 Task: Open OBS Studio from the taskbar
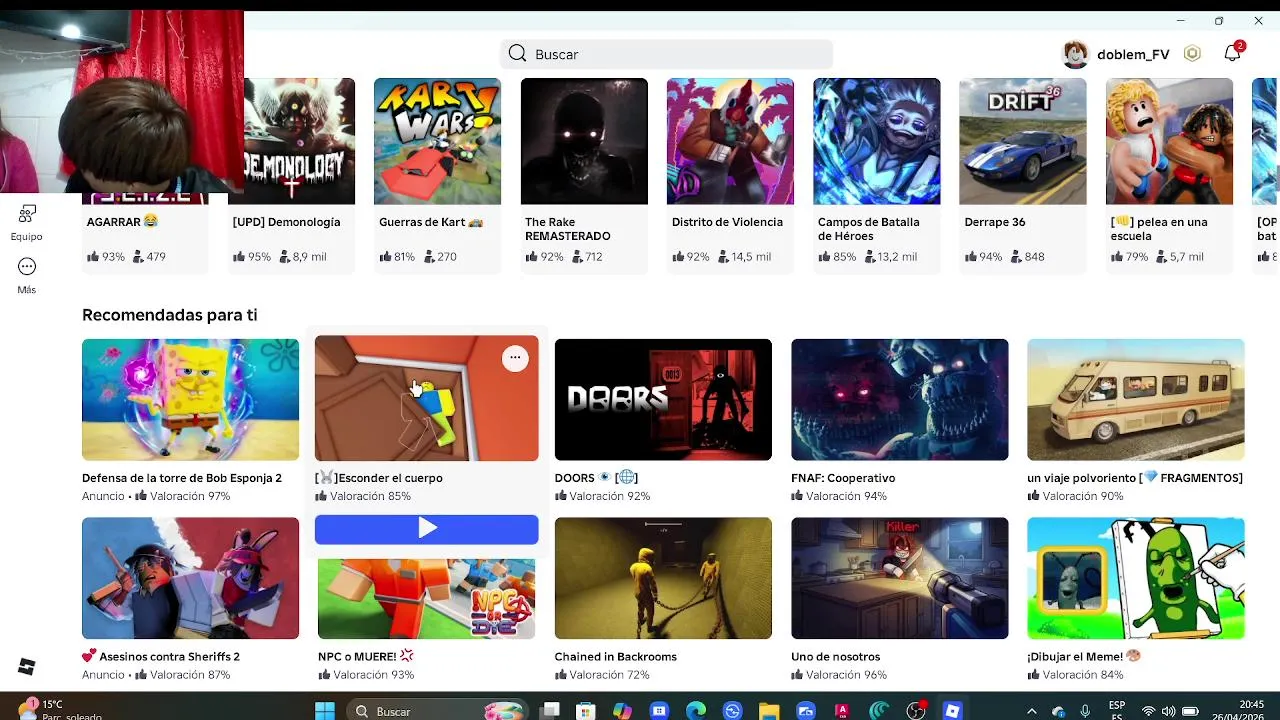click(x=915, y=711)
